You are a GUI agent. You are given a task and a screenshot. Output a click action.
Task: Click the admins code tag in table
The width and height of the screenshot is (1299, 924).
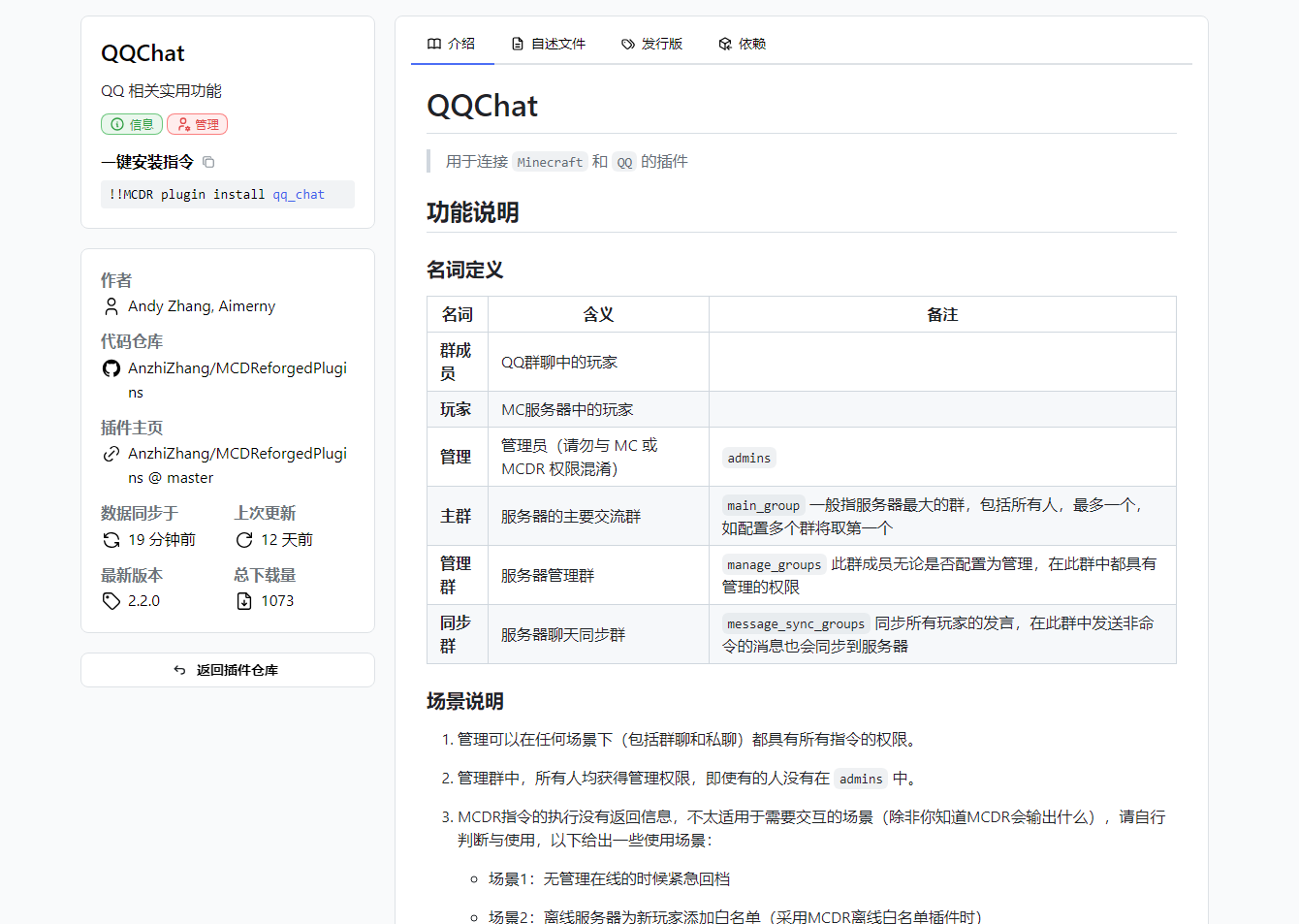click(x=749, y=458)
